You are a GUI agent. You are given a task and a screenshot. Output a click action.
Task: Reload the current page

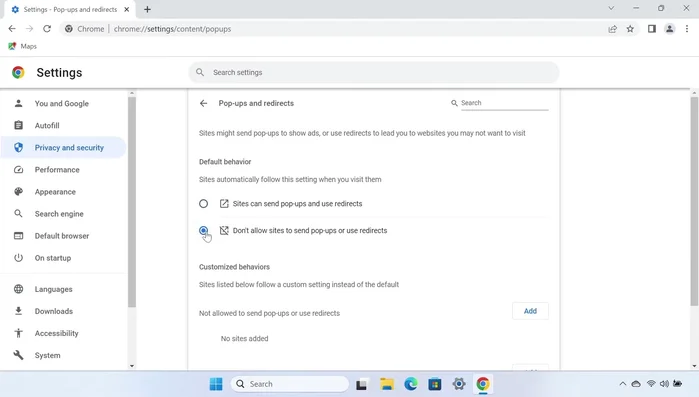point(47,29)
